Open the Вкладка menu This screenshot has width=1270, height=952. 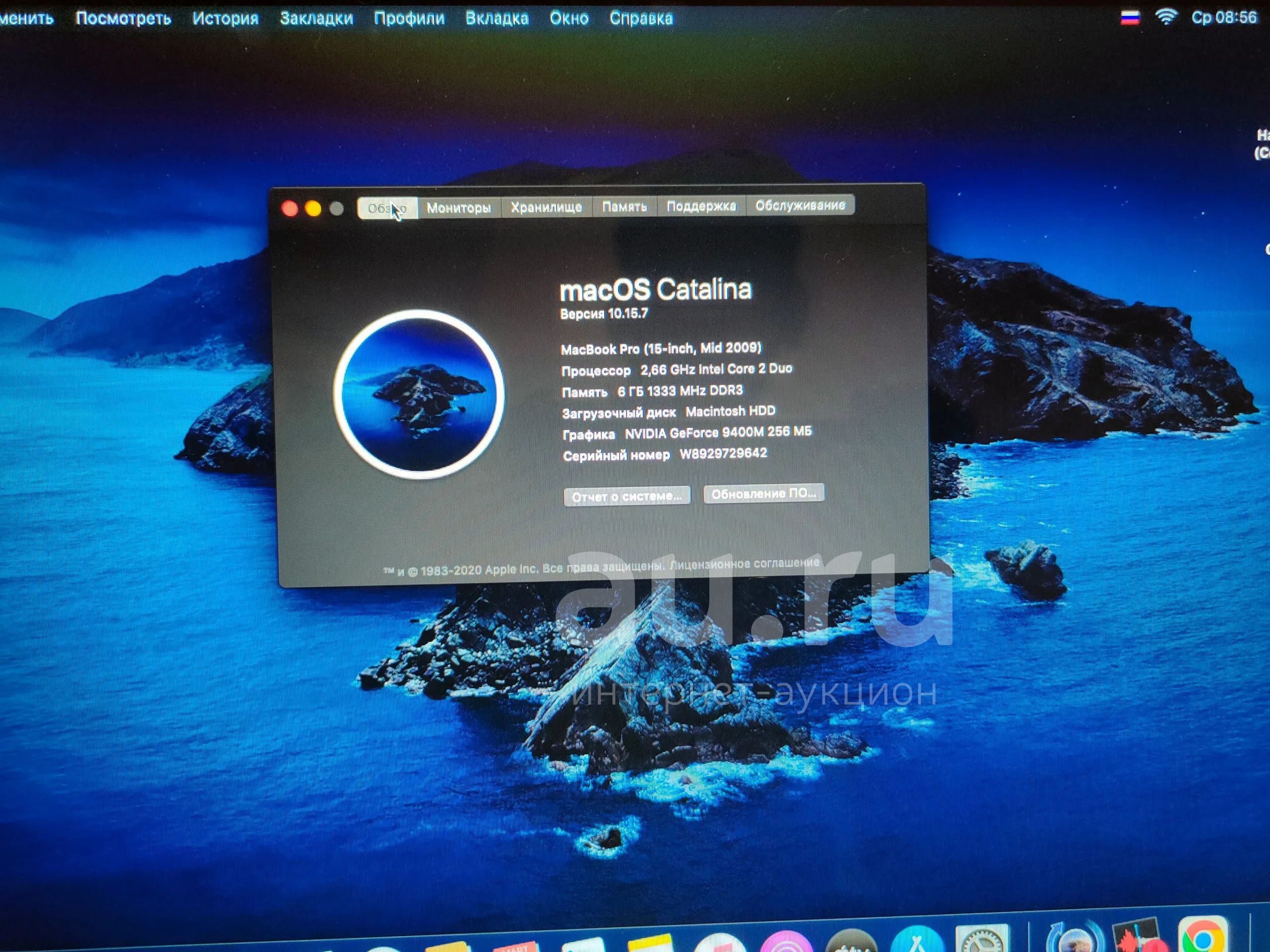click(x=497, y=18)
